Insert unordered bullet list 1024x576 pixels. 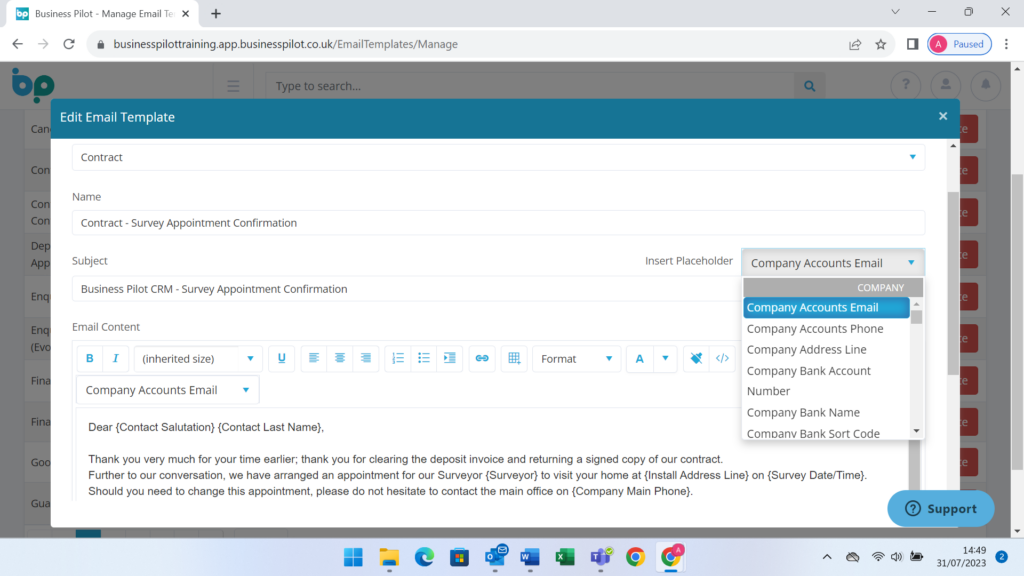click(424, 359)
